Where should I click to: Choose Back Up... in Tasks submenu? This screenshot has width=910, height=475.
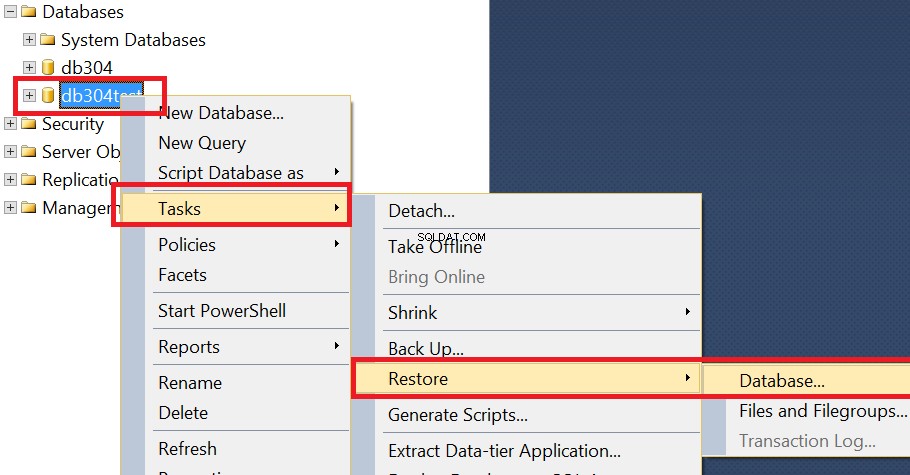point(527,348)
